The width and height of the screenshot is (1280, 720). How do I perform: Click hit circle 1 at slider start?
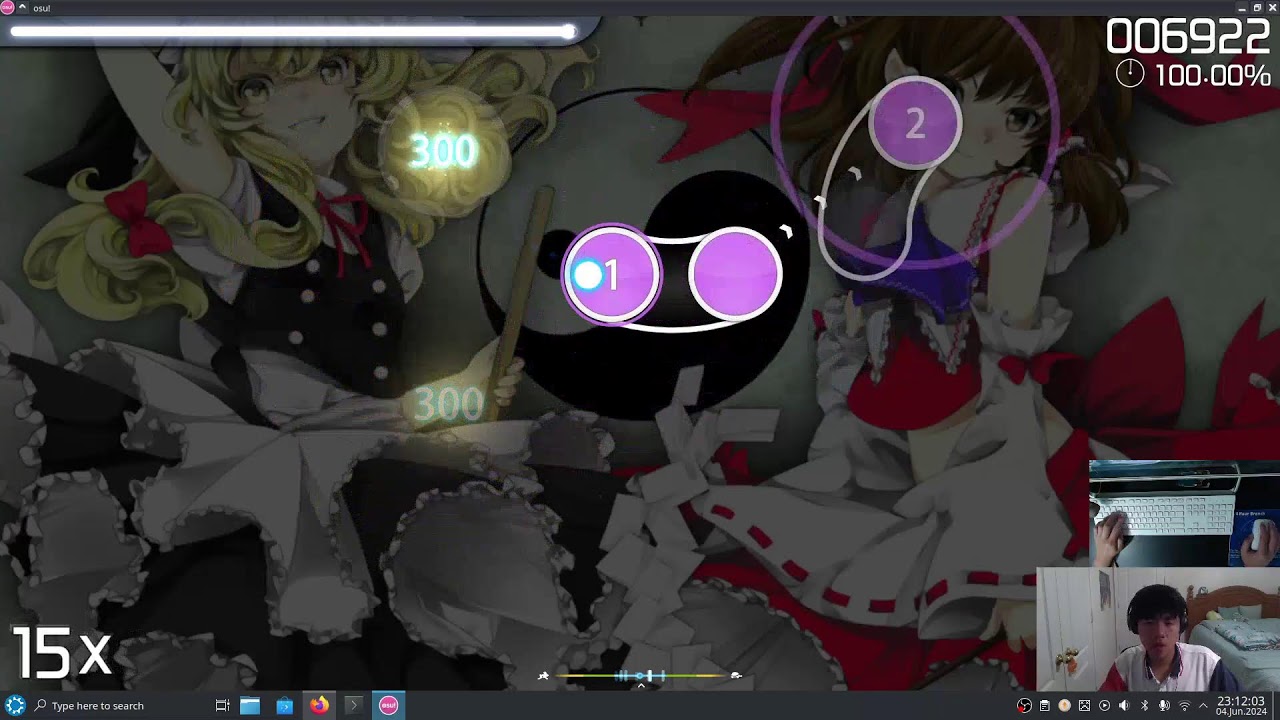click(x=612, y=275)
